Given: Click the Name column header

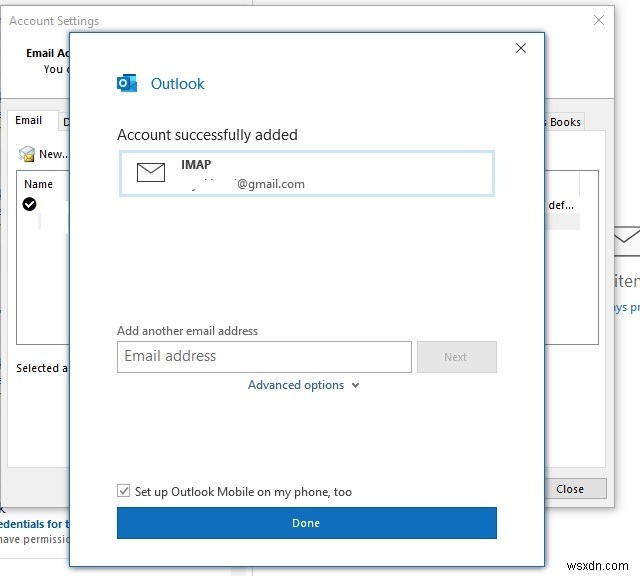Looking at the screenshot, I should pos(38,184).
